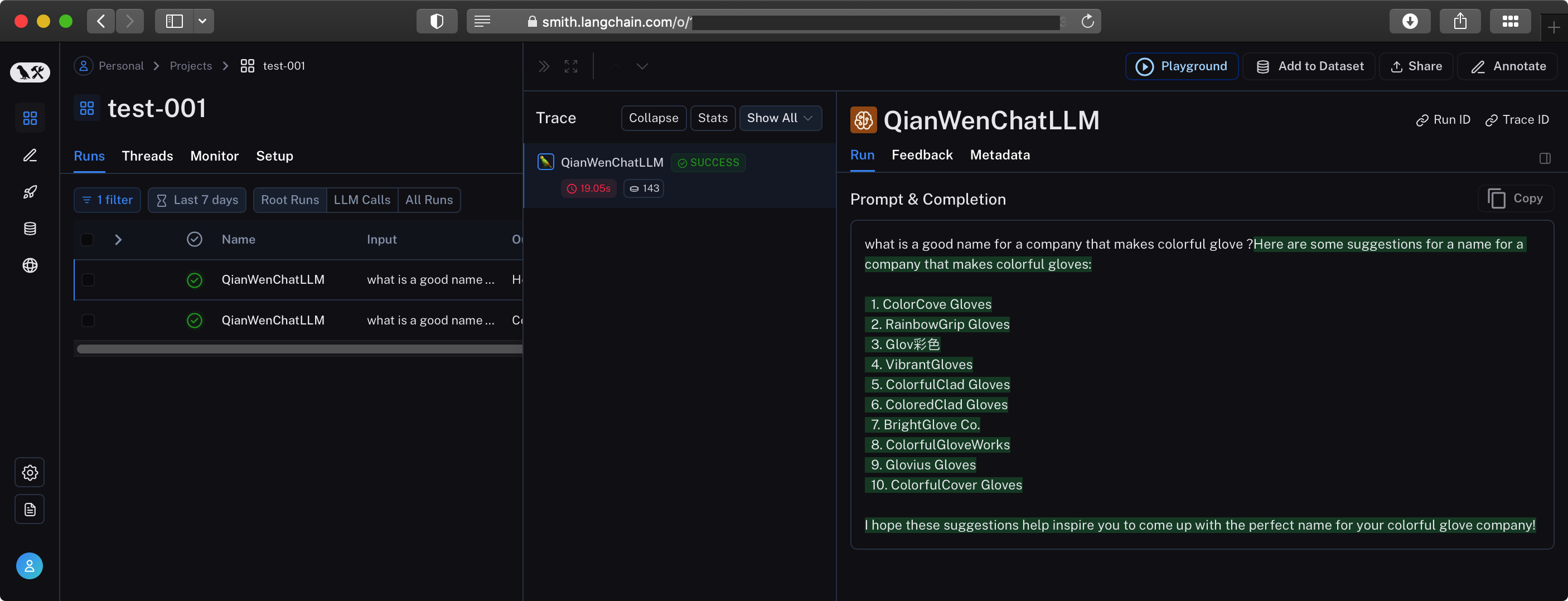The height and width of the screenshot is (601, 1568).
Task: Open the globe hub icon in sidebar
Action: pyautogui.click(x=30, y=265)
